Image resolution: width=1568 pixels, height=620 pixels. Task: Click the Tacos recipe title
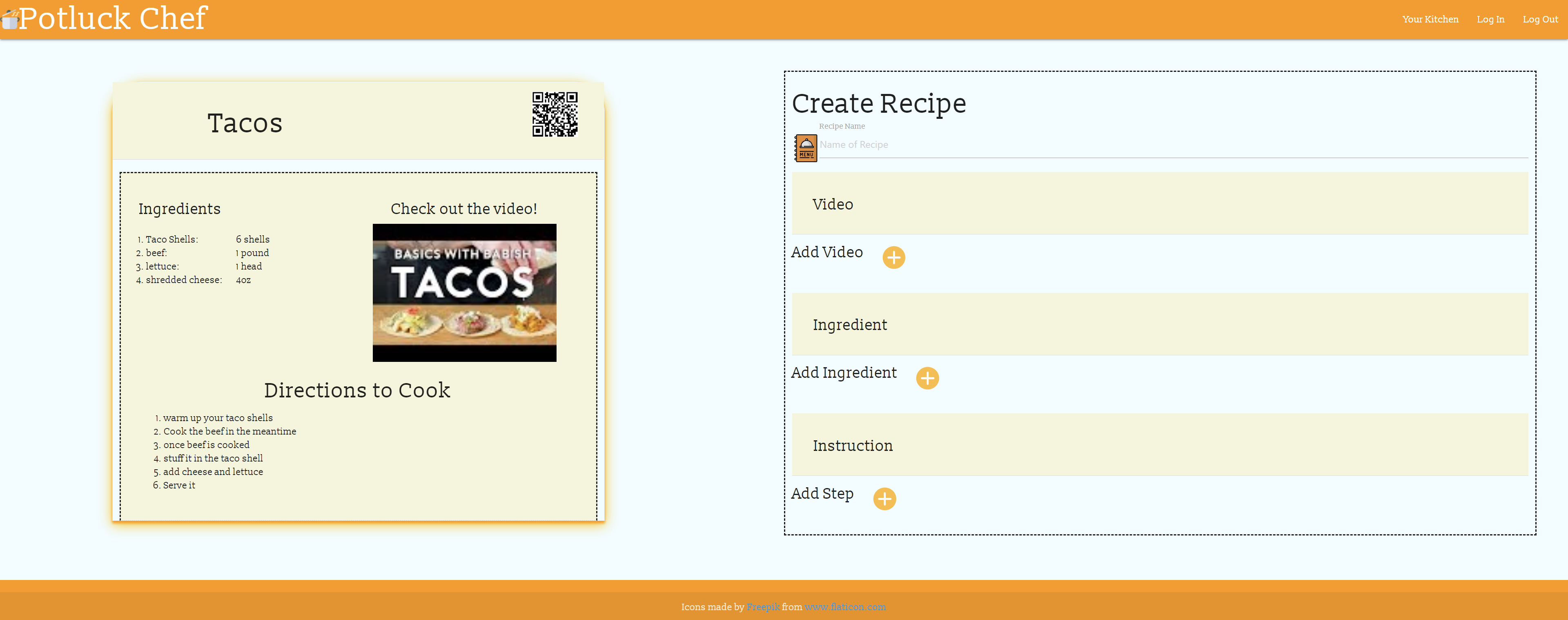pyautogui.click(x=245, y=123)
